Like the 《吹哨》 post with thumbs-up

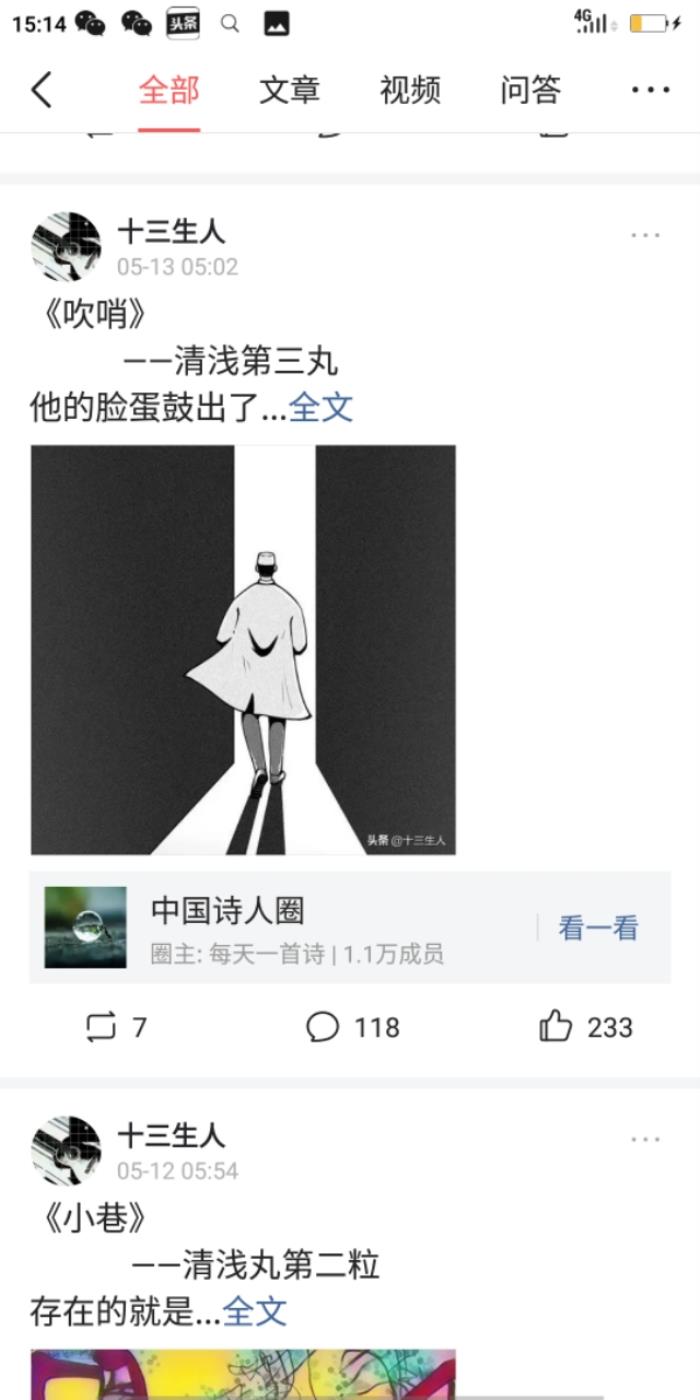[x=556, y=1026]
